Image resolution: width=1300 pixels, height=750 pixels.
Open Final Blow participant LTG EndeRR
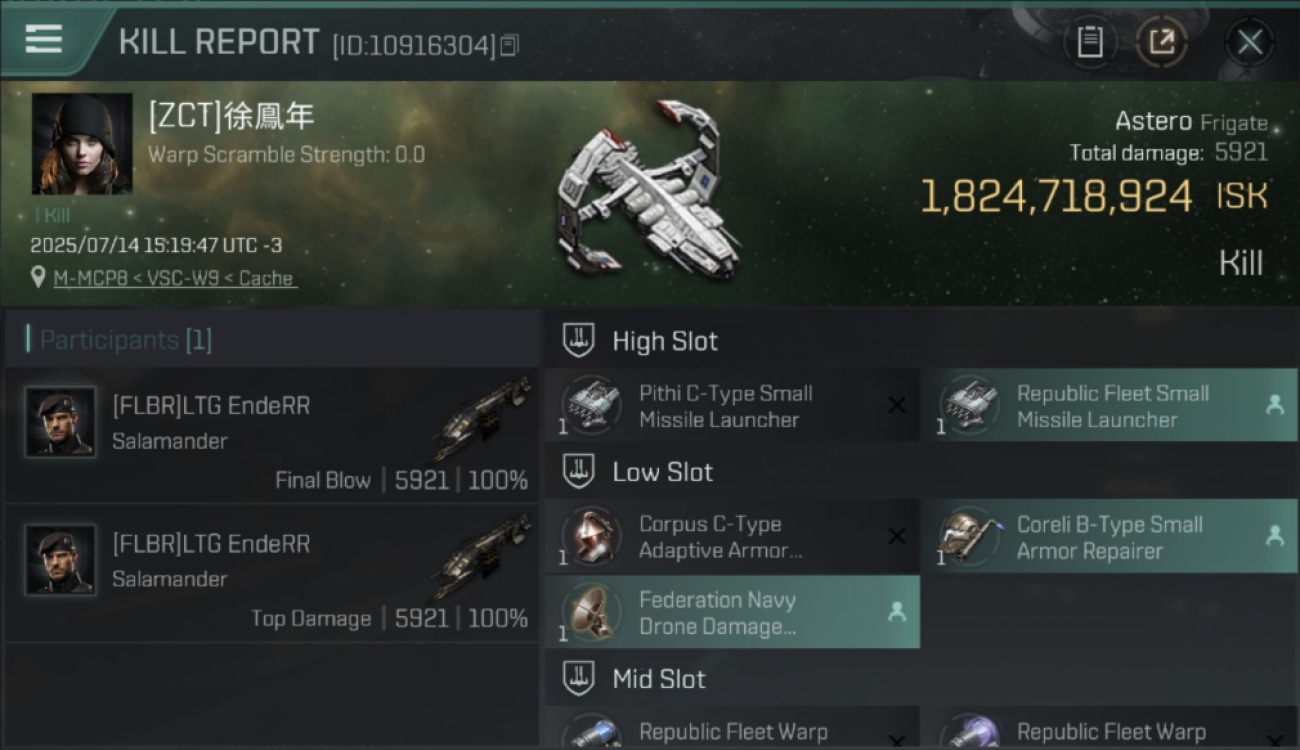pyautogui.click(x=272, y=435)
